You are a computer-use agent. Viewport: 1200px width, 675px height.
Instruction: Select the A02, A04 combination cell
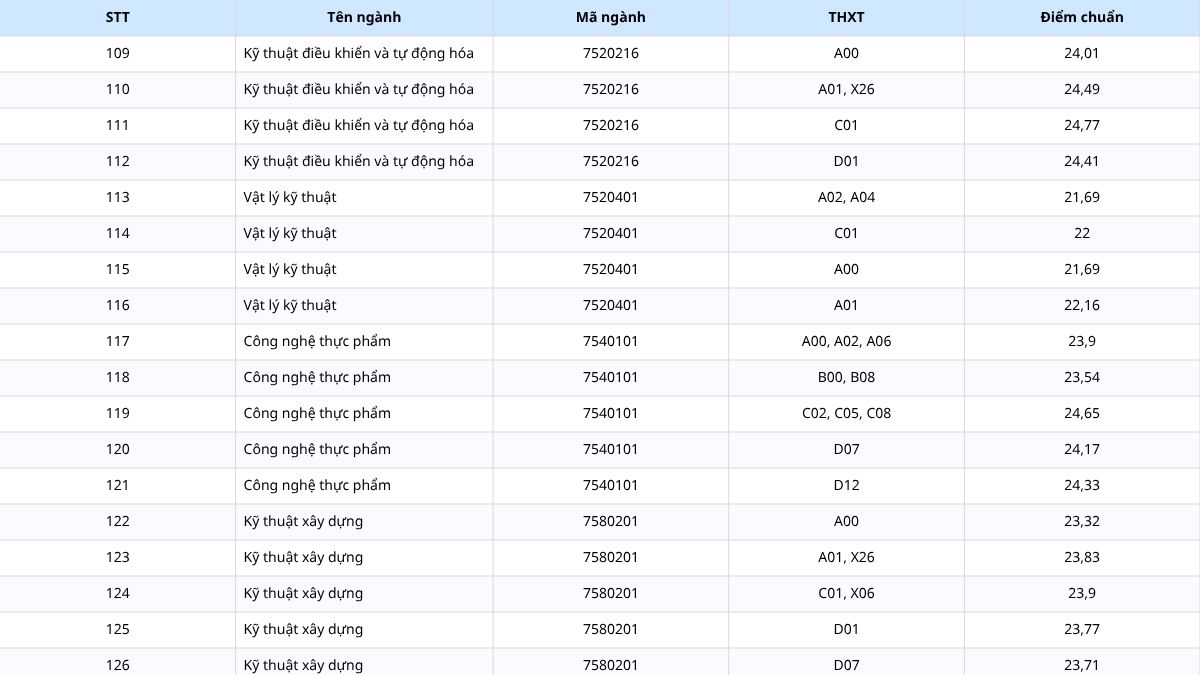847,198
